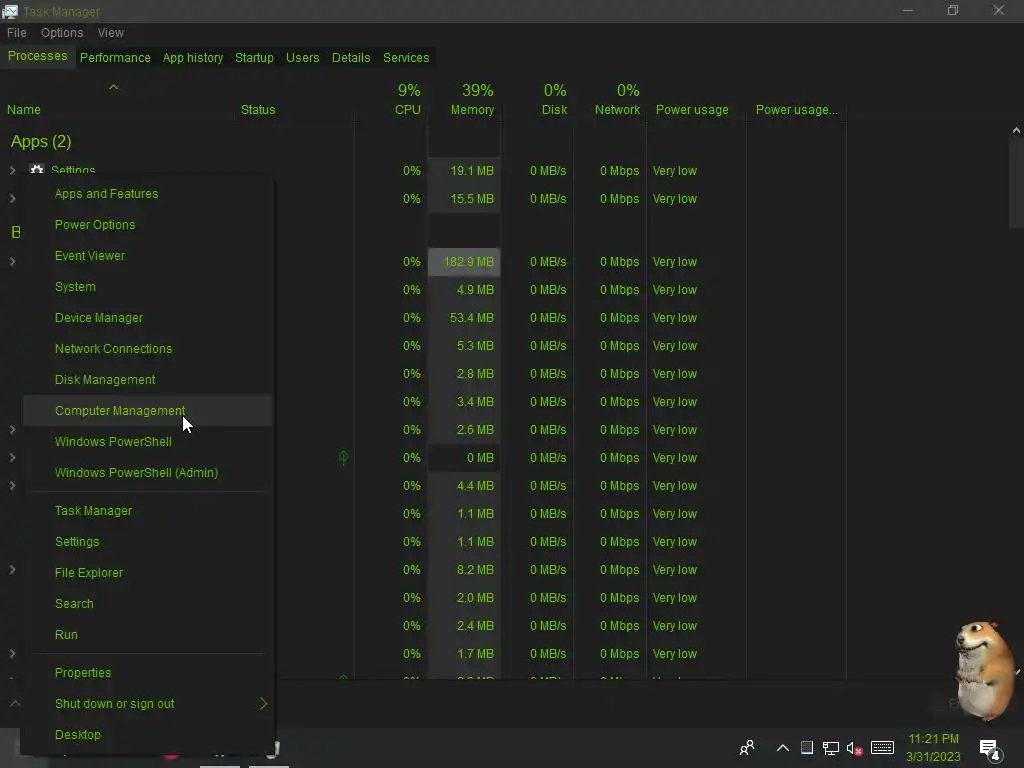Open File Explorer from the menu

point(89,573)
